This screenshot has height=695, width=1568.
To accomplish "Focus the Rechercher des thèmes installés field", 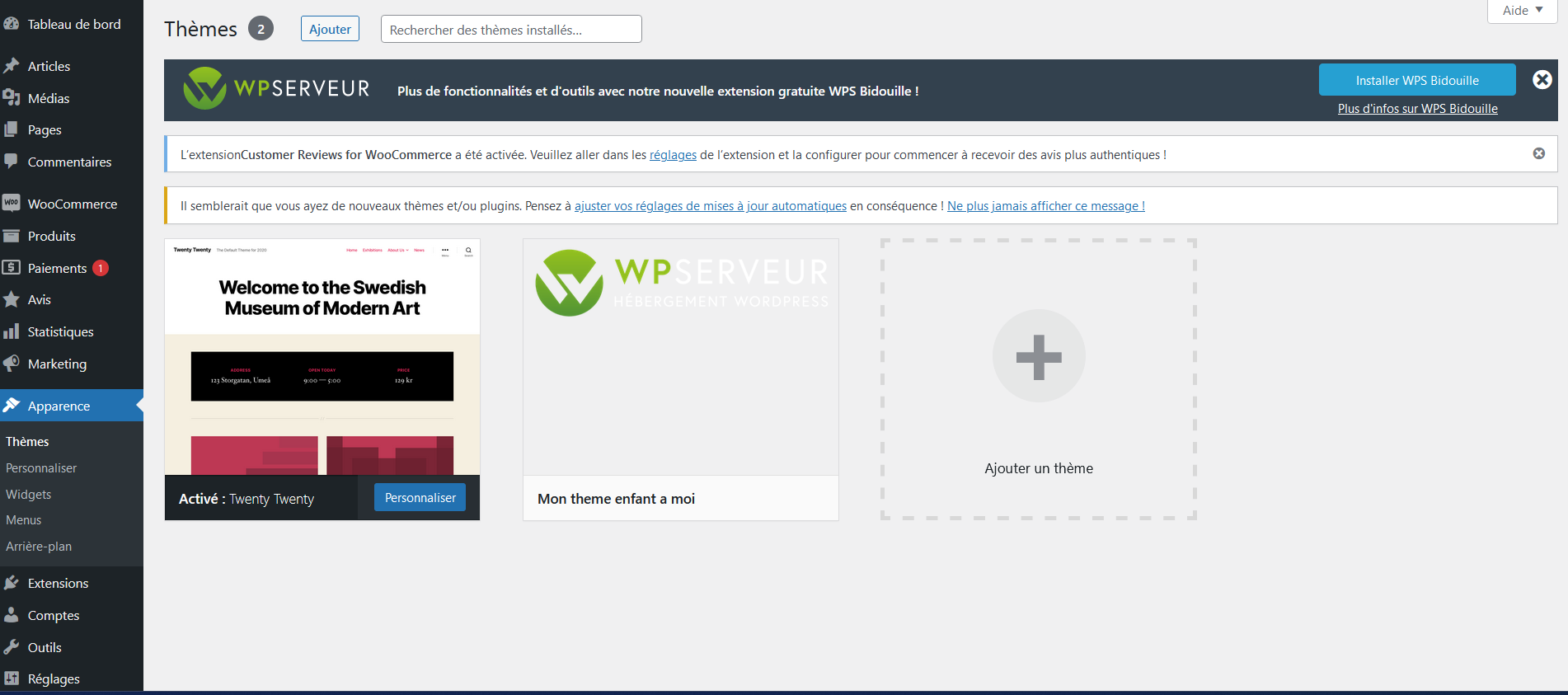I will pyautogui.click(x=511, y=29).
